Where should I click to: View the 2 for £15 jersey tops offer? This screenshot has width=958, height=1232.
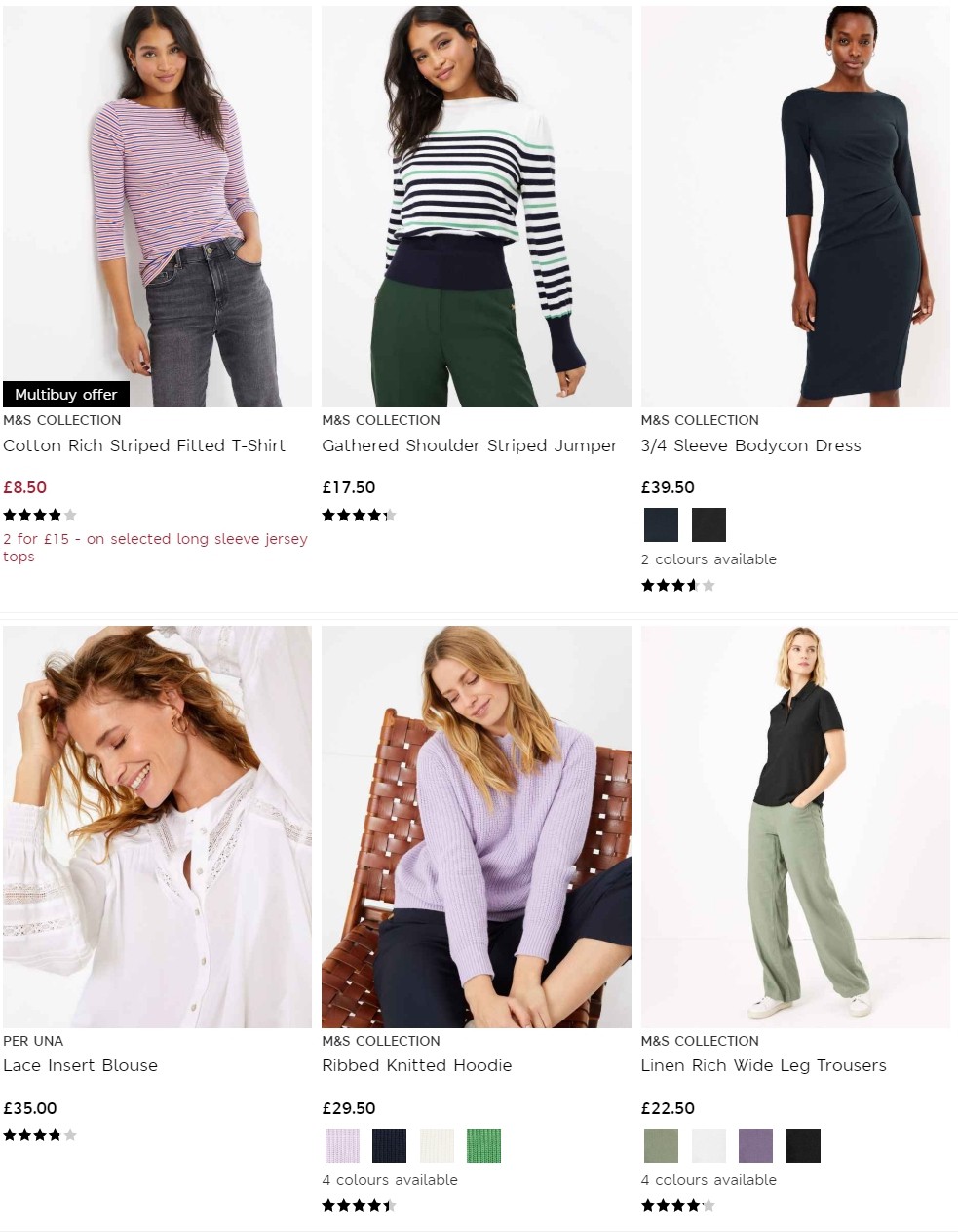156,548
